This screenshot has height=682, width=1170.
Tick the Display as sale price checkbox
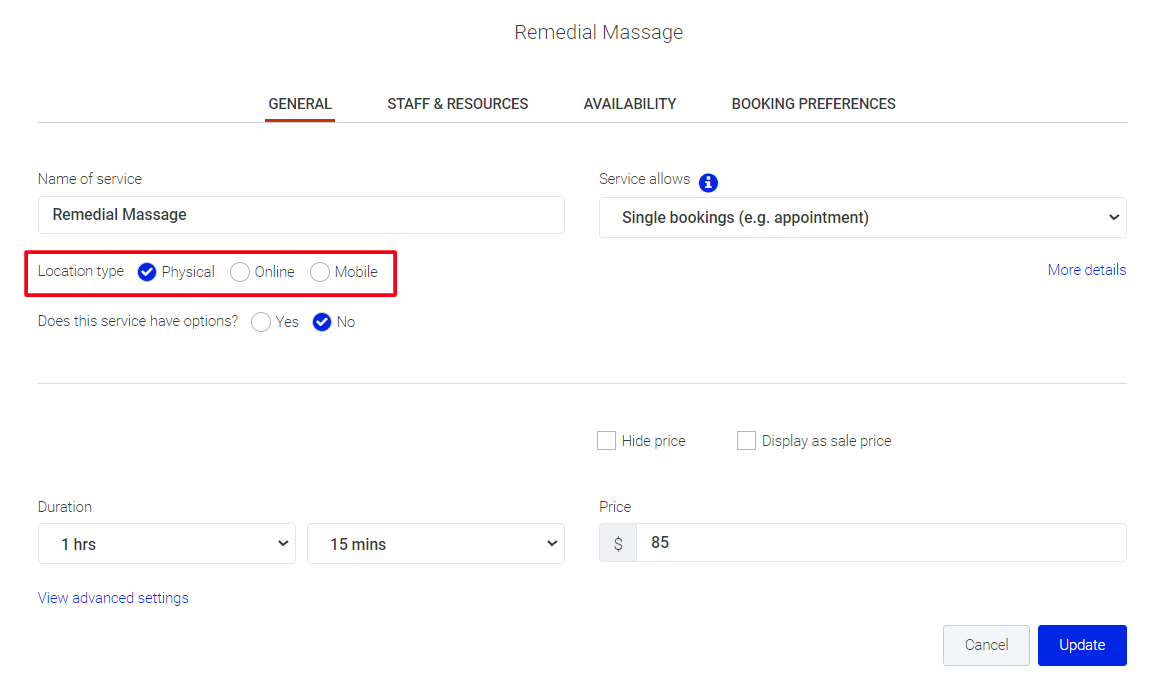coord(746,441)
